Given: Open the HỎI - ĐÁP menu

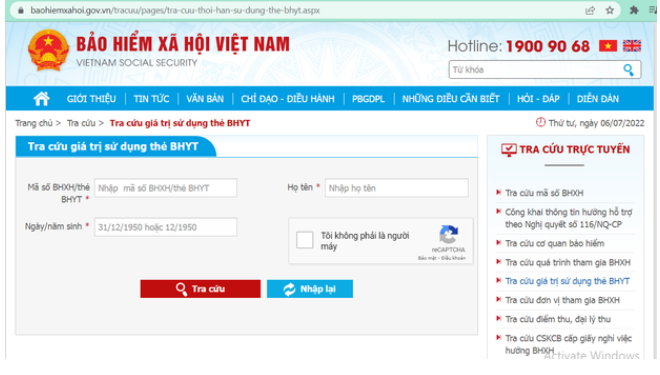Looking at the screenshot, I should 538,99.
